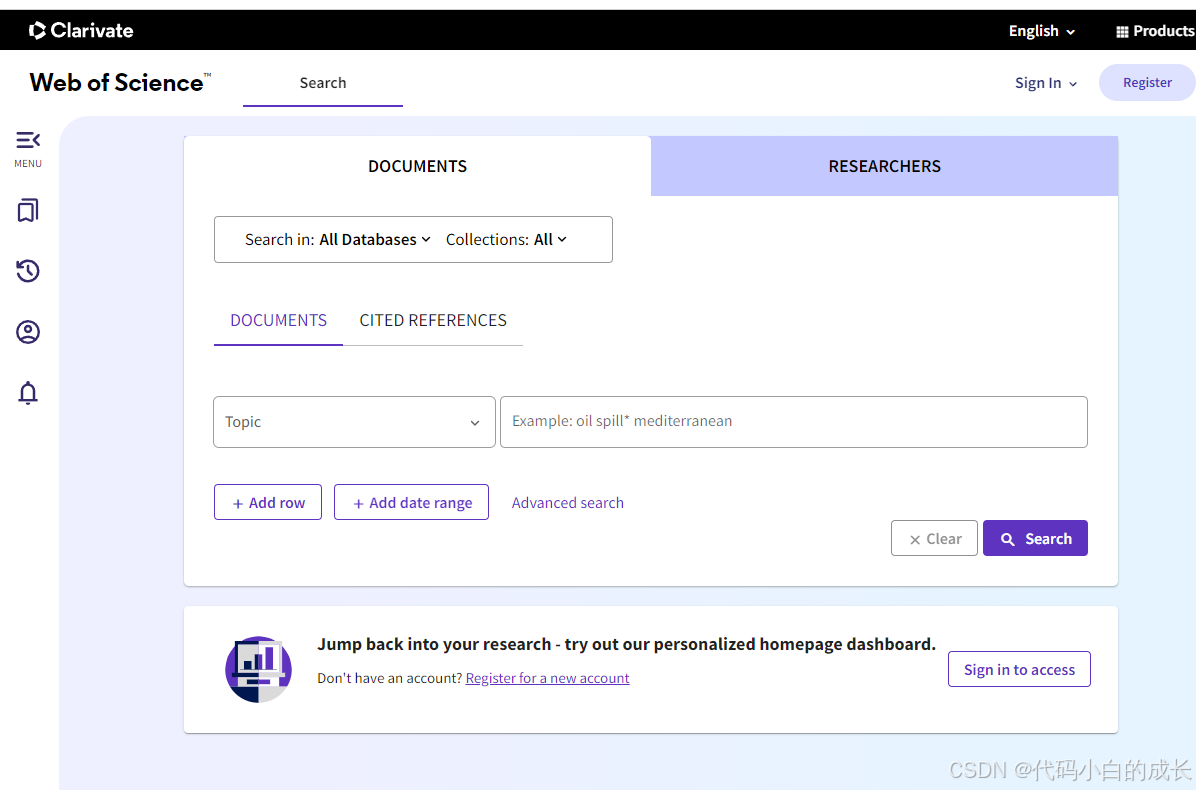1196x790 pixels.
Task: Open the Register for a new account link
Action: 547,678
